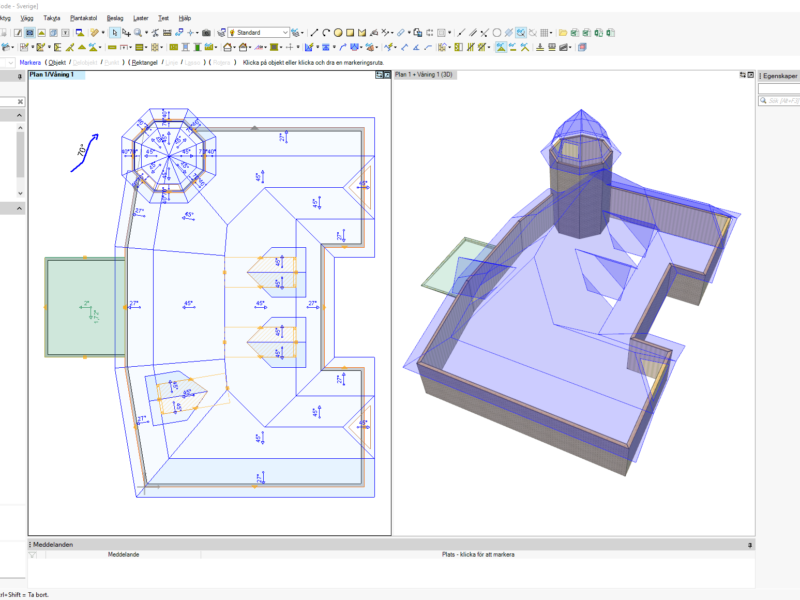Collapse the second left panel section chevron
The image size is (800, 600).
click(x=19, y=208)
